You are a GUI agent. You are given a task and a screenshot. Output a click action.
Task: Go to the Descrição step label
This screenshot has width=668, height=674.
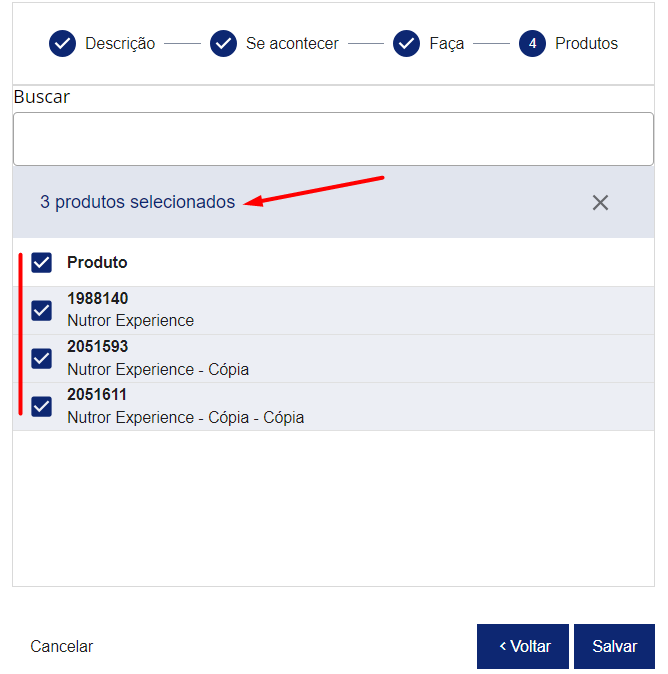point(120,43)
